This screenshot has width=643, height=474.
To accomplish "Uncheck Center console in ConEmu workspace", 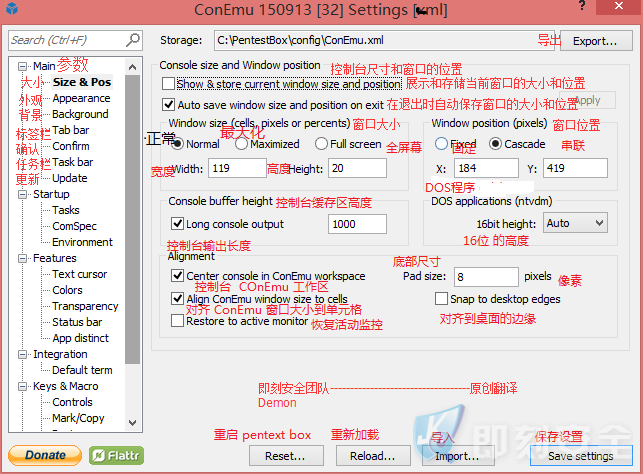I will (177, 276).
